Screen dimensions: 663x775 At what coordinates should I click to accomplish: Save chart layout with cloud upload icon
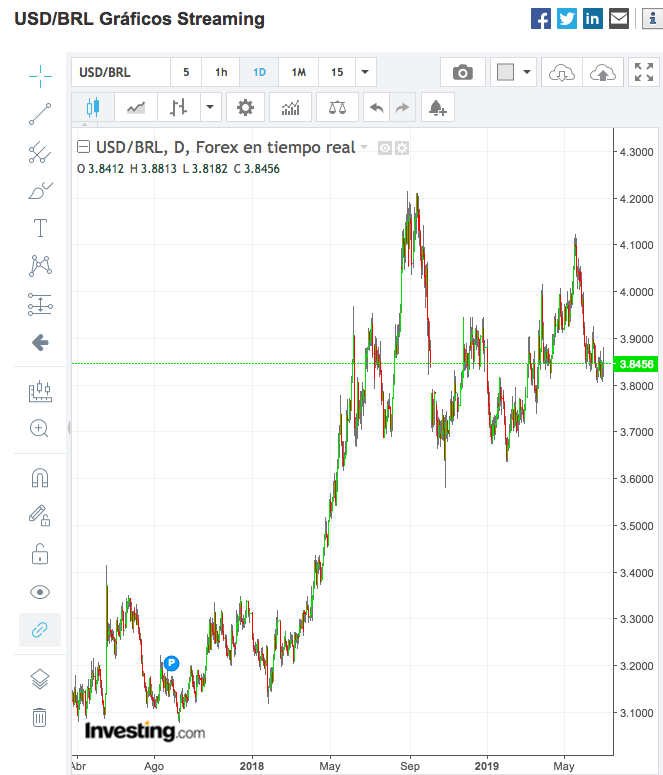603,73
